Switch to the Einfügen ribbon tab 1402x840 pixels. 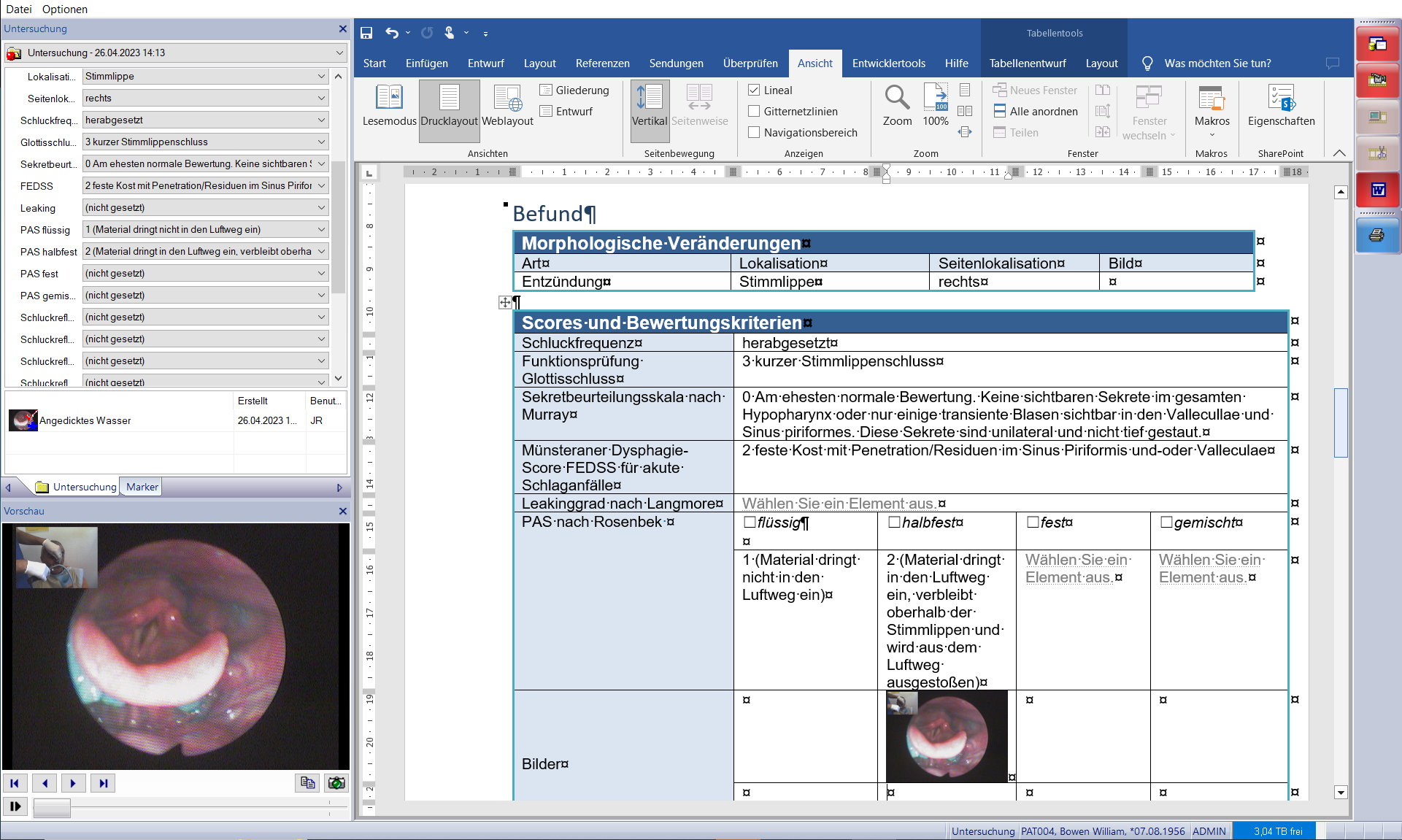pos(427,63)
